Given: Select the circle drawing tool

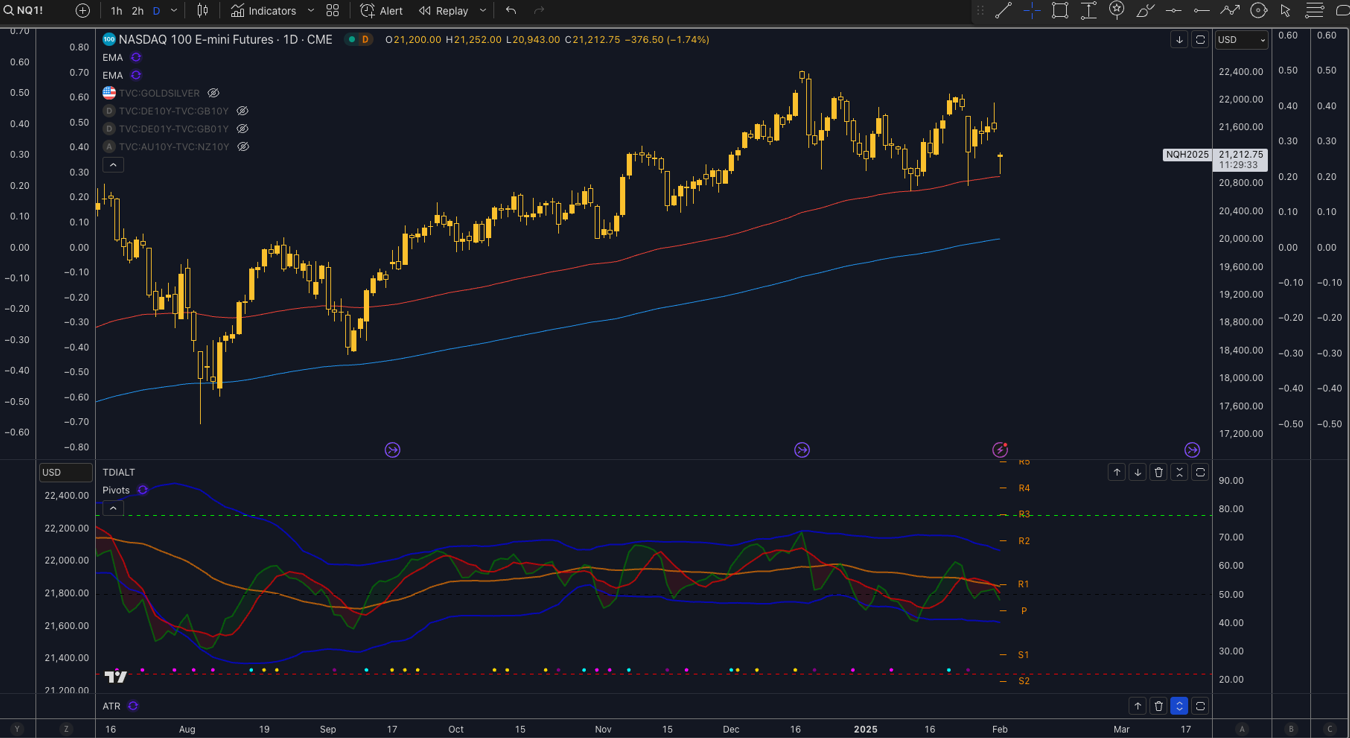Looking at the screenshot, I should pyautogui.click(x=1259, y=11).
